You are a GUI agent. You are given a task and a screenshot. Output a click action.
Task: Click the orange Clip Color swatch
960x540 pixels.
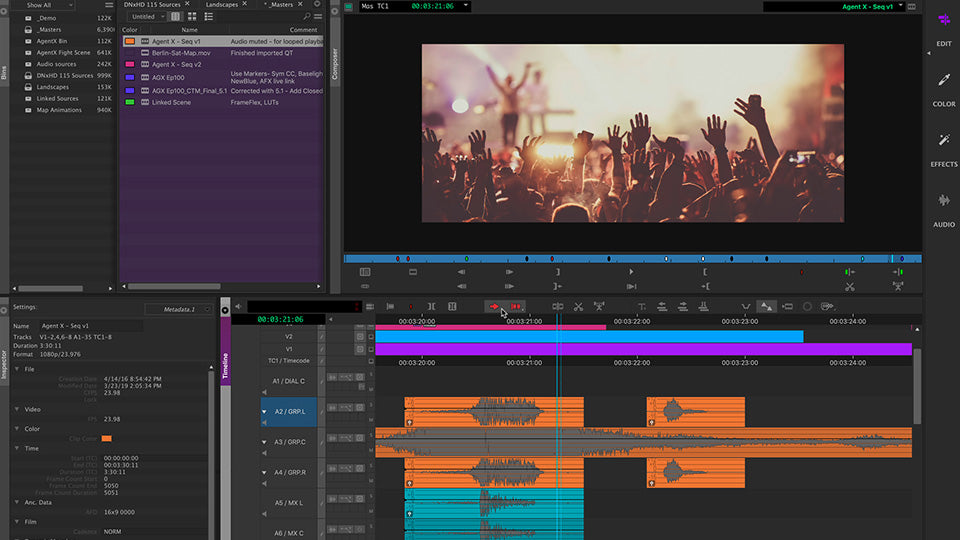pyautogui.click(x=107, y=438)
